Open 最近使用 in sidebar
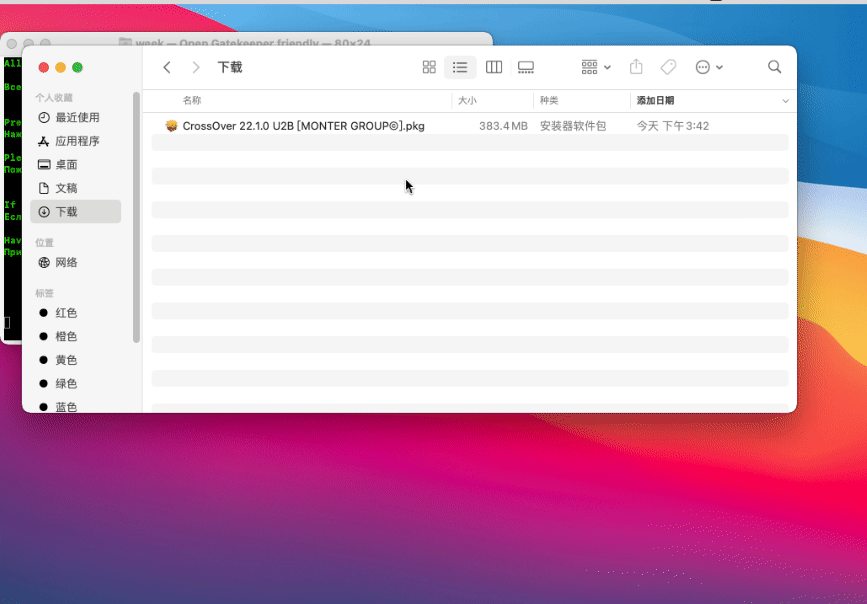 point(77,118)
